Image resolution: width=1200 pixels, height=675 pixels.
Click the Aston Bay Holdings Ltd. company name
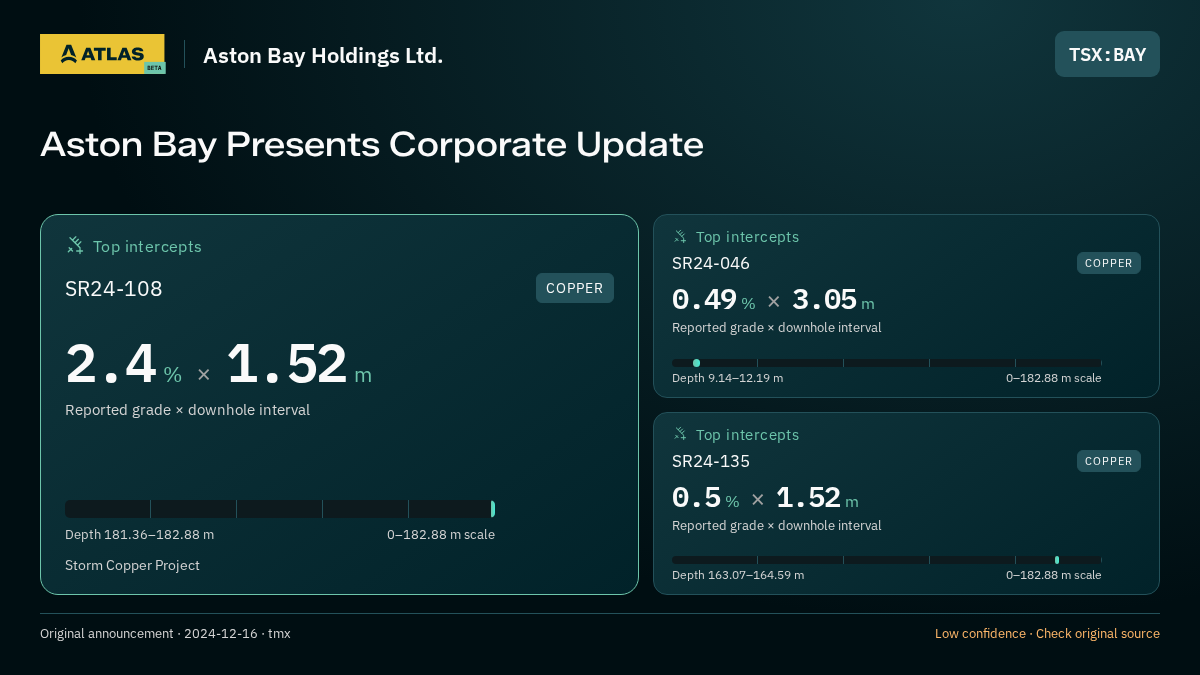[323, 55]
